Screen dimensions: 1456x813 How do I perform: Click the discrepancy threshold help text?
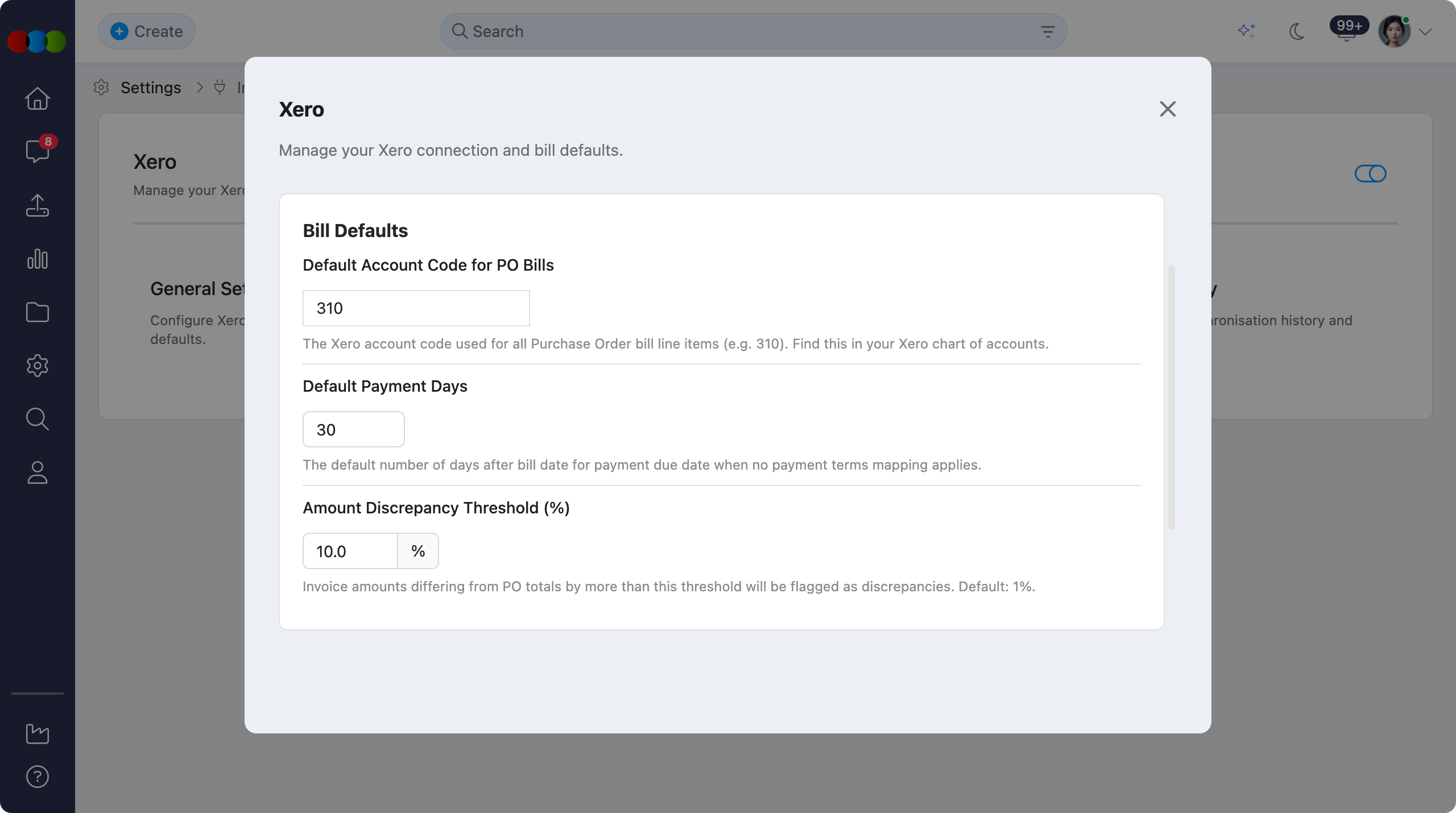[669, 587]
